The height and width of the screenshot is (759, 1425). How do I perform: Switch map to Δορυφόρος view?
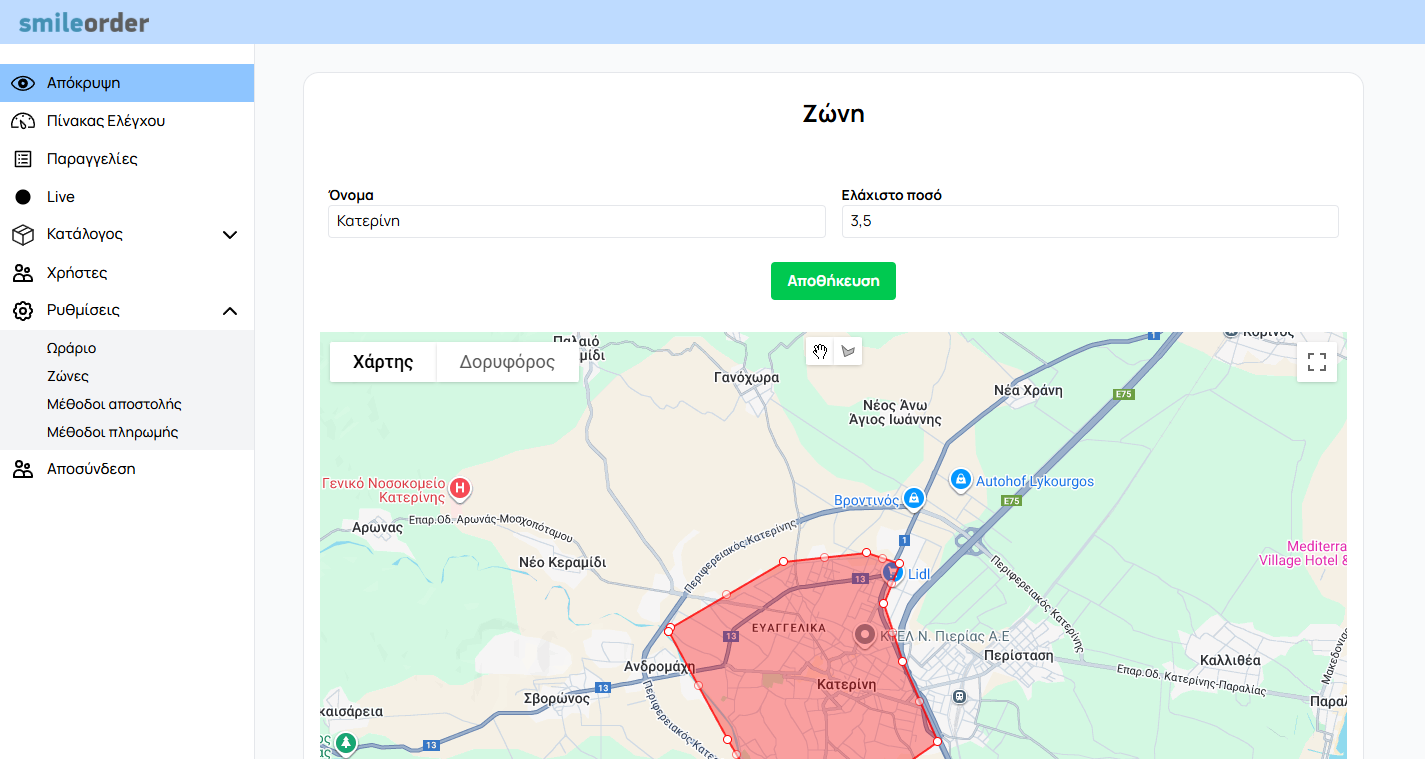tap(507, 362)
